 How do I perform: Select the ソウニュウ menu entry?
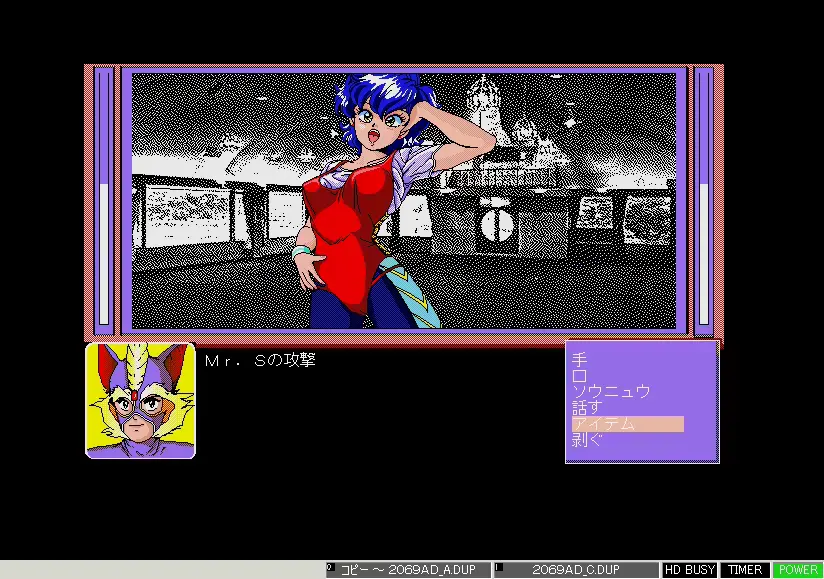tap(611, 391)
